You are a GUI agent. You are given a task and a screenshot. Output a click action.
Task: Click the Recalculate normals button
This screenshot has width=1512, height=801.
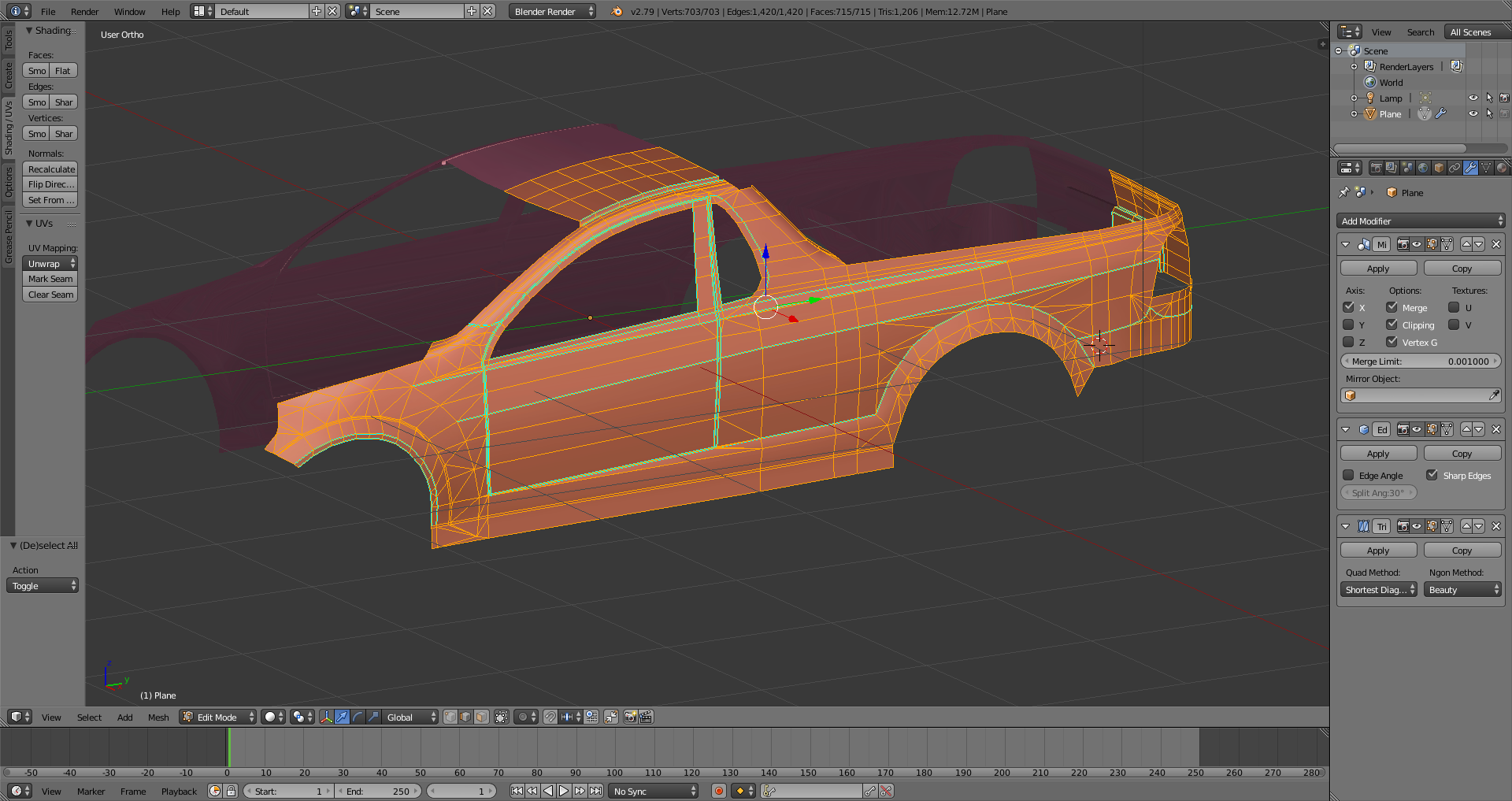[x=50, y=169]
